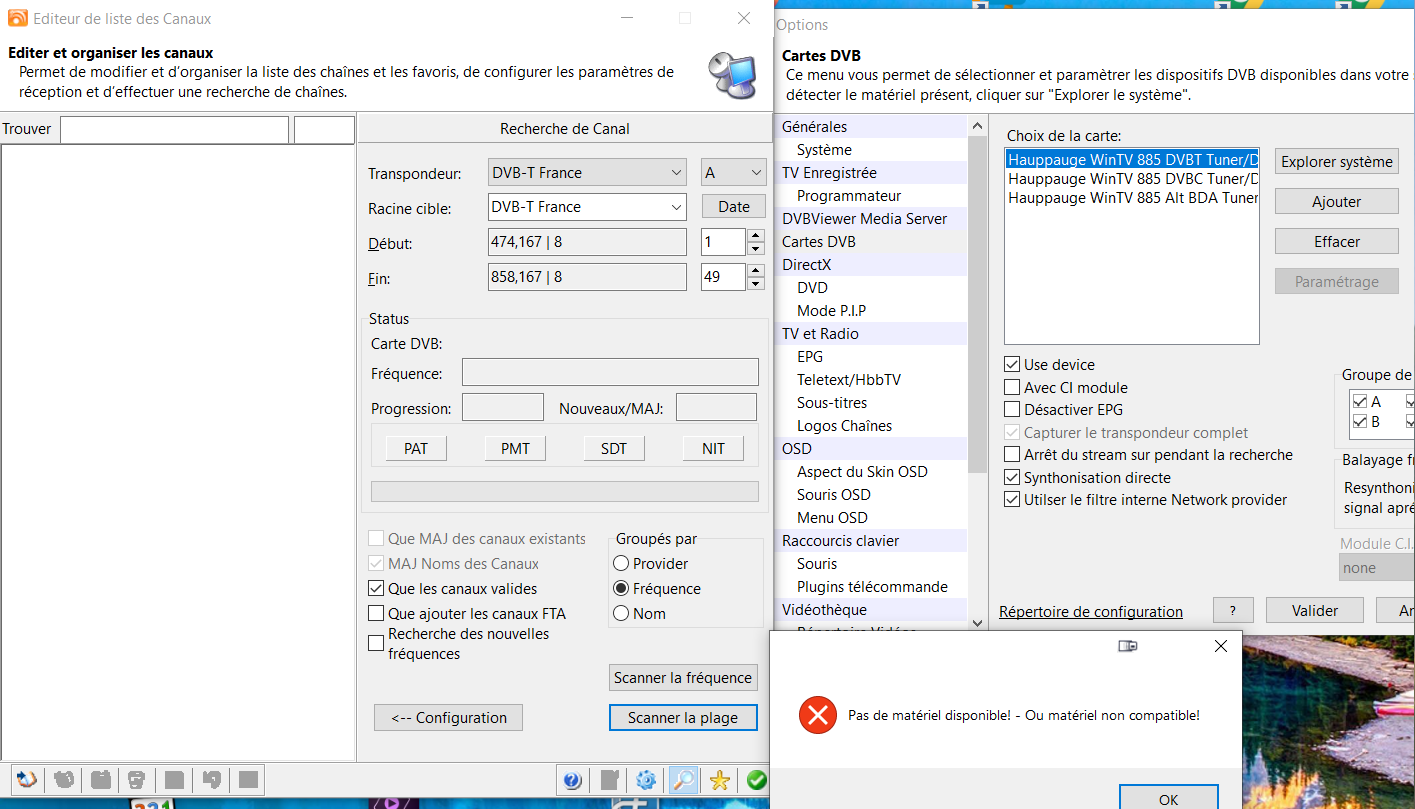The image size is (1415, 809).
Task: Click the "Trouver" search text field
Action: click(x=174, y=130)
